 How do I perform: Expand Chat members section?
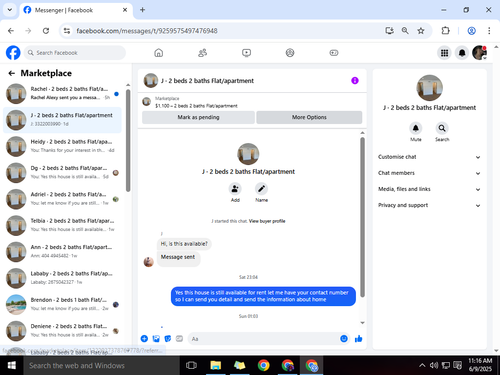[x=429, y=173]
